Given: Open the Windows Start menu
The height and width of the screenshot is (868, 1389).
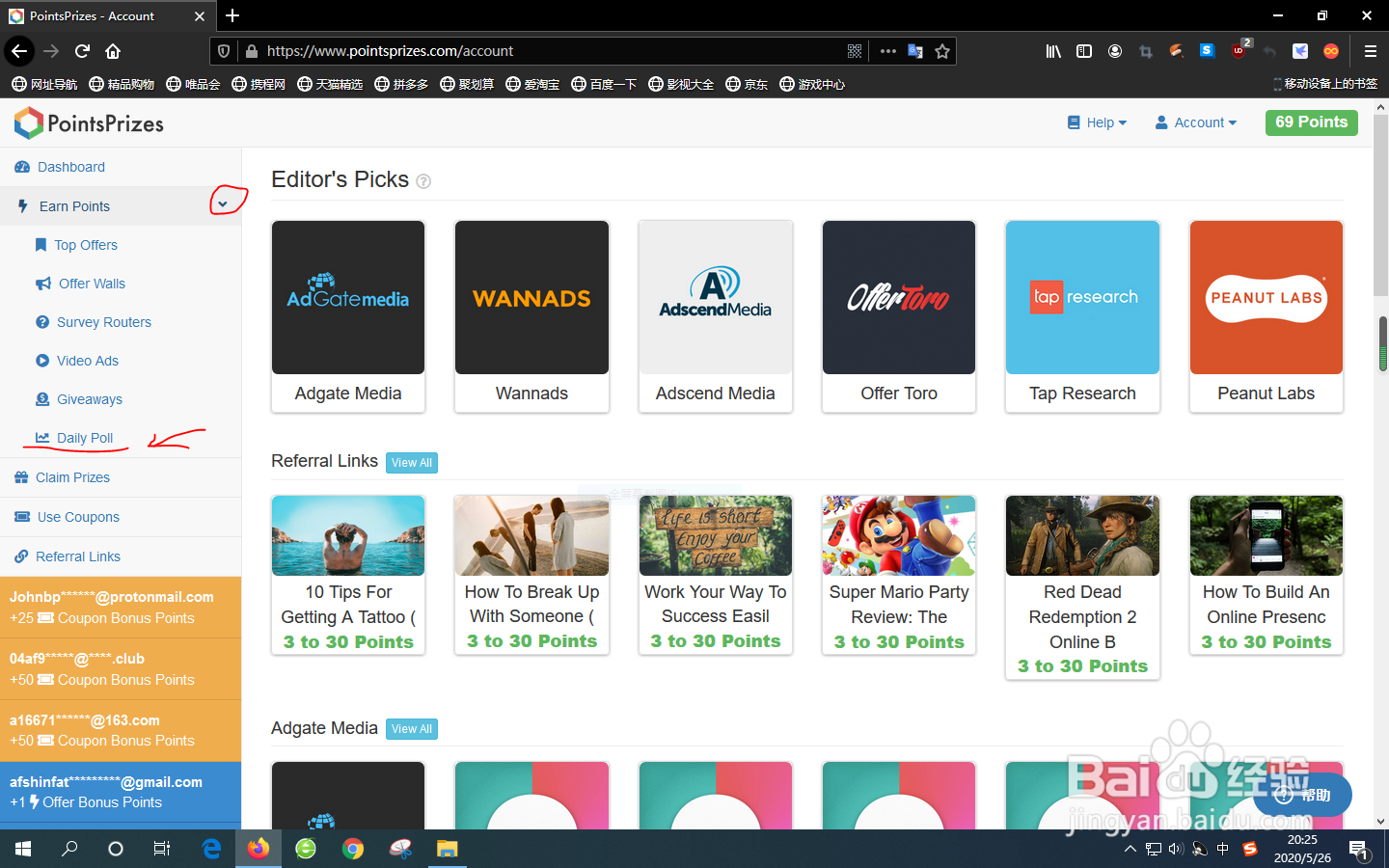Looking at the screenshot, I should [x=23, y=849].
